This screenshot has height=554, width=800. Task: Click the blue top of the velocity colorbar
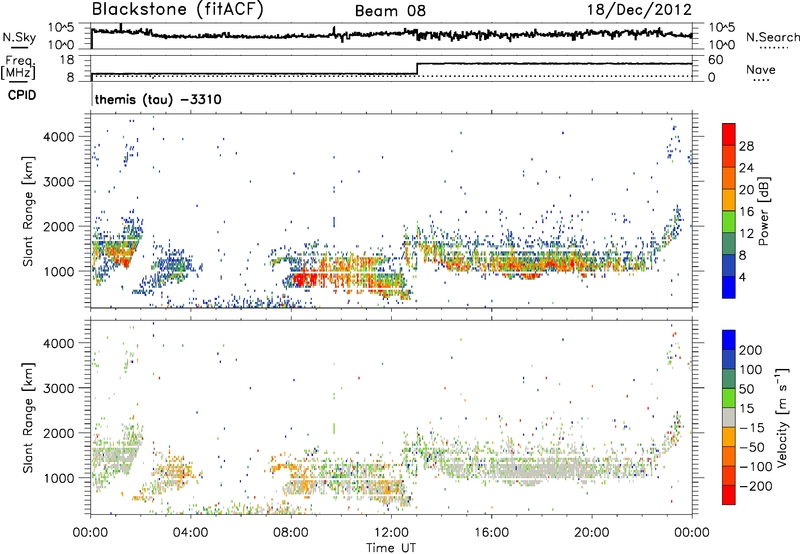729,339
